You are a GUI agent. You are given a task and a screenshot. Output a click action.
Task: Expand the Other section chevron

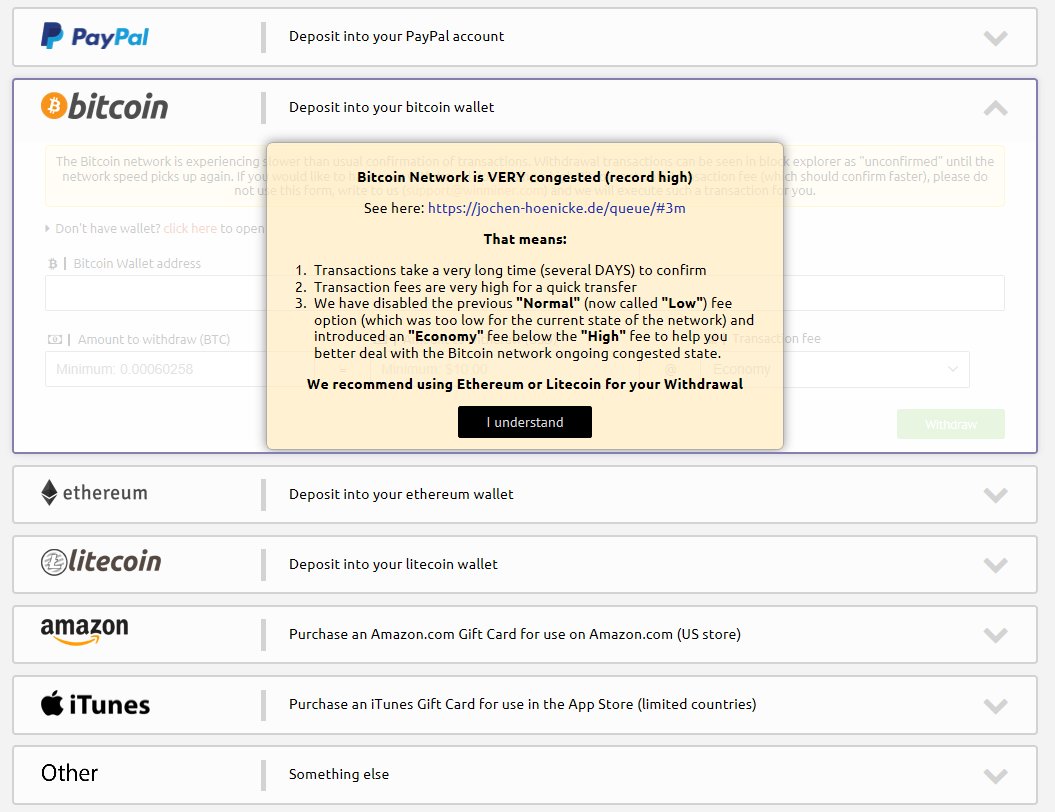995,776
